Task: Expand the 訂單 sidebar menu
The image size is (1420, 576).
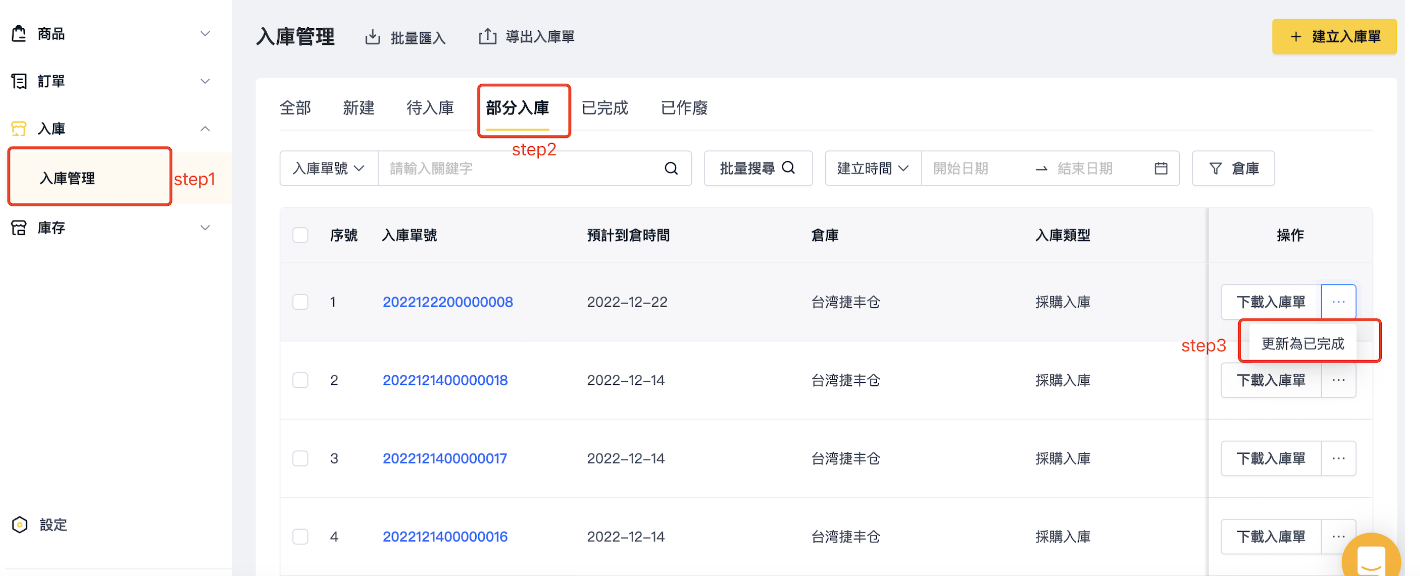Action: tap(206, 81)
